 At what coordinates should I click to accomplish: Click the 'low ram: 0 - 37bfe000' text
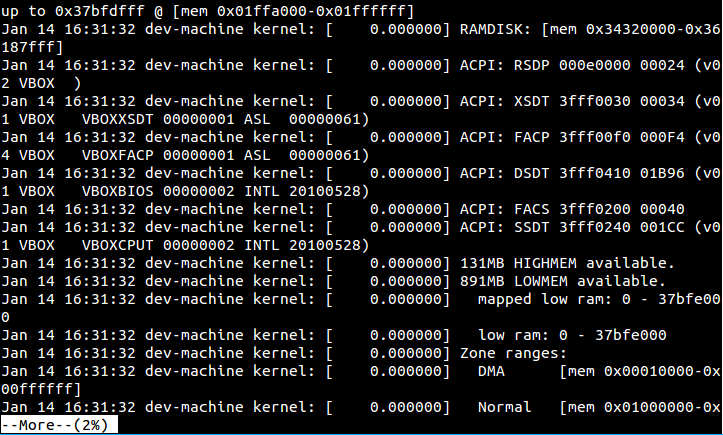(x=572, y=335)
